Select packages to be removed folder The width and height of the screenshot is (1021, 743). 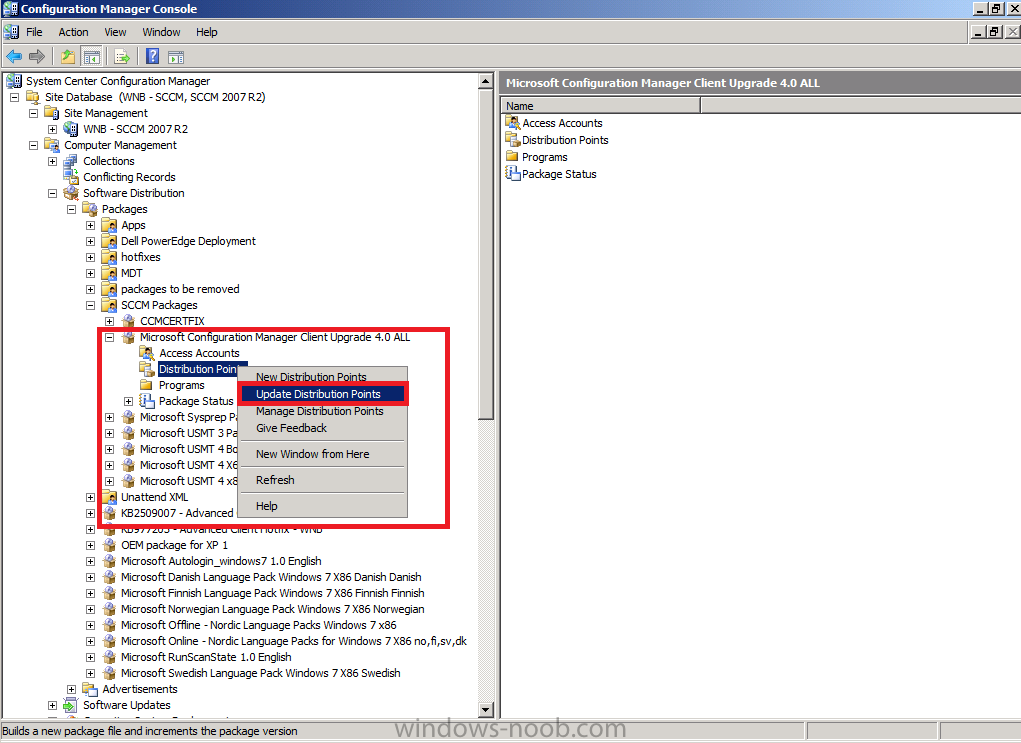tap(180, 289)
